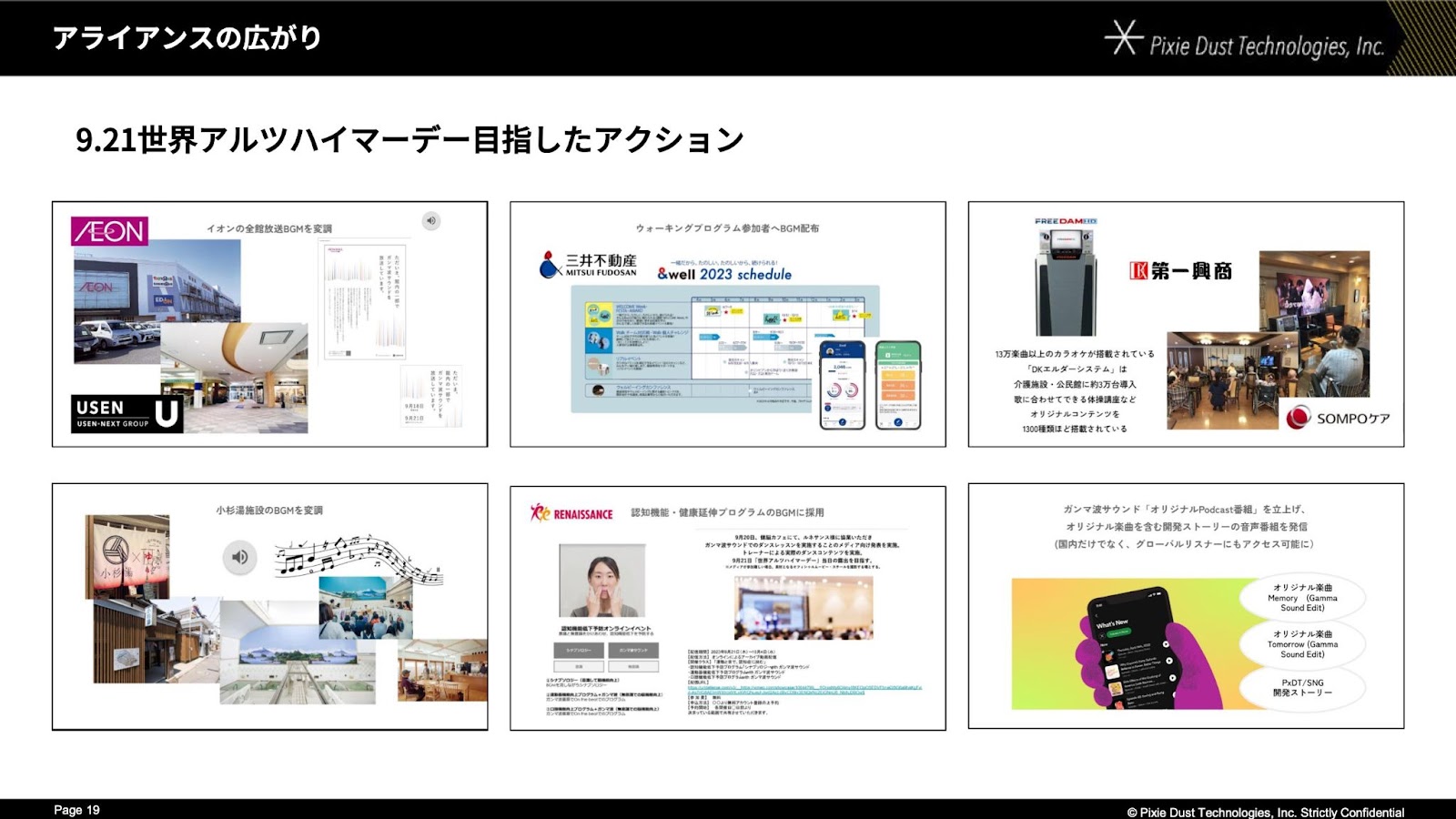Click the musical notes staff graphic
This screenshot has height=819, width=1456.
point(359,557)
